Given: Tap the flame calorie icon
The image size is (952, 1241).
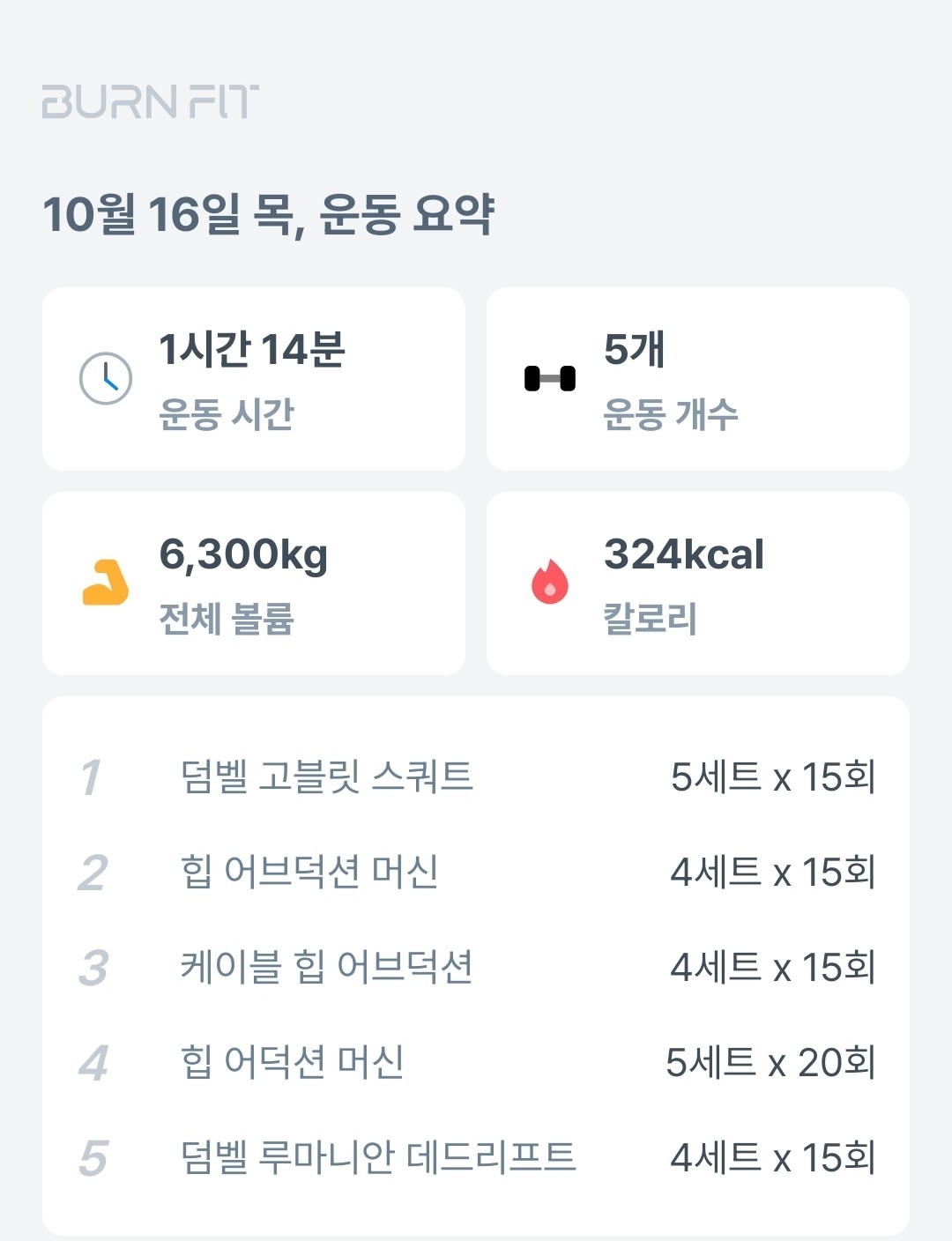Looking at the screenshot, I should tap(550, 583).
